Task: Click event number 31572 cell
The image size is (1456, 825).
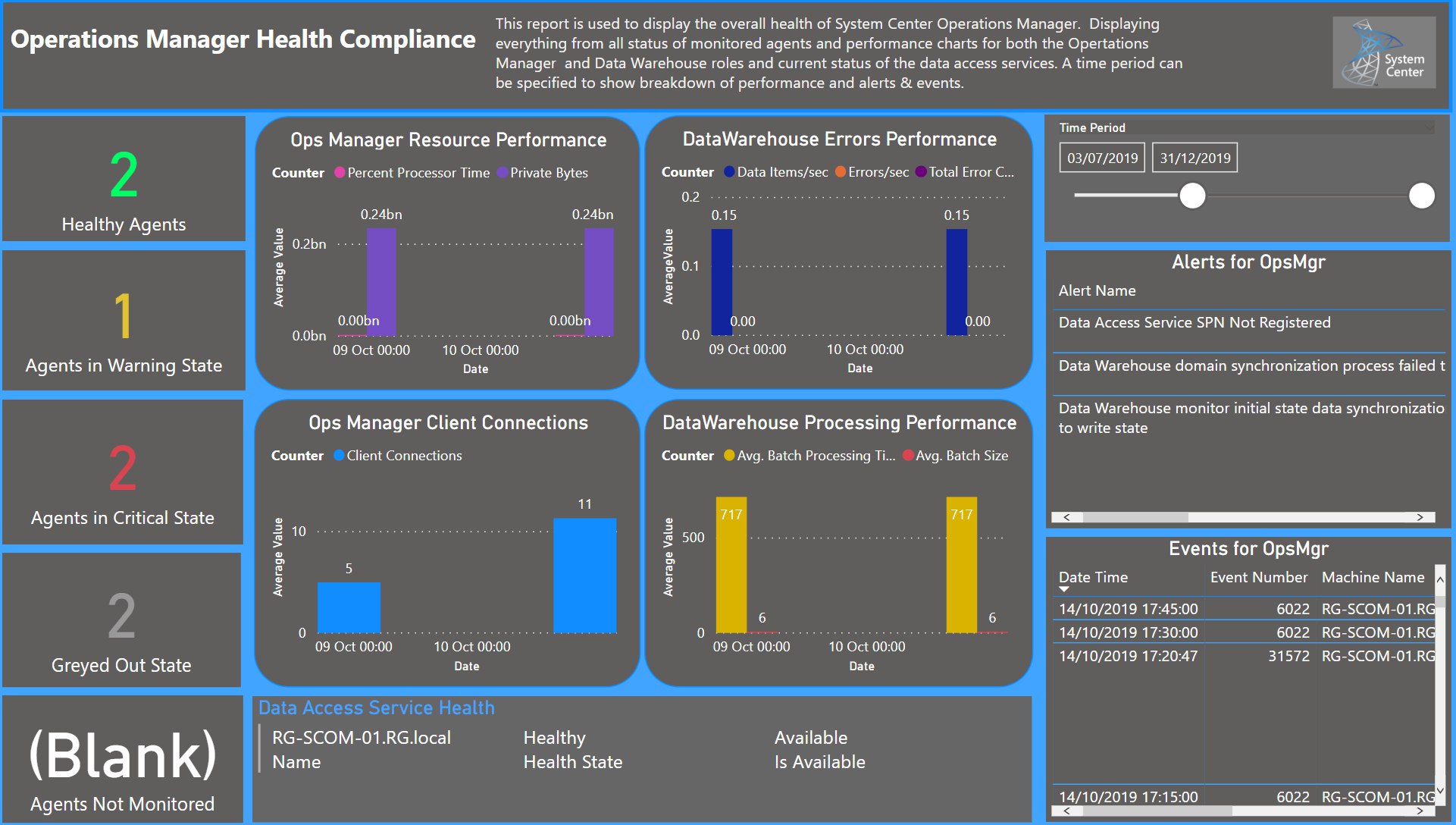Action: (1288, 656)
